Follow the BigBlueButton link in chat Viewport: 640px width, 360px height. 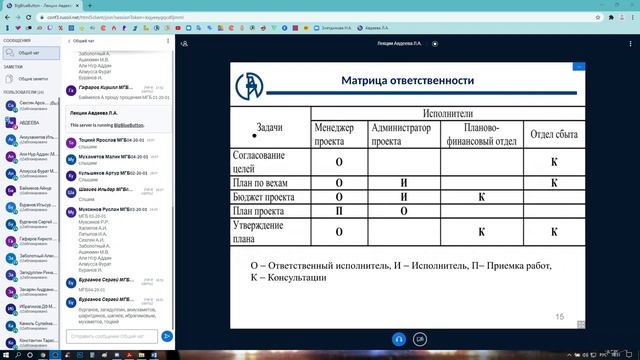click(x=129, y=125)
